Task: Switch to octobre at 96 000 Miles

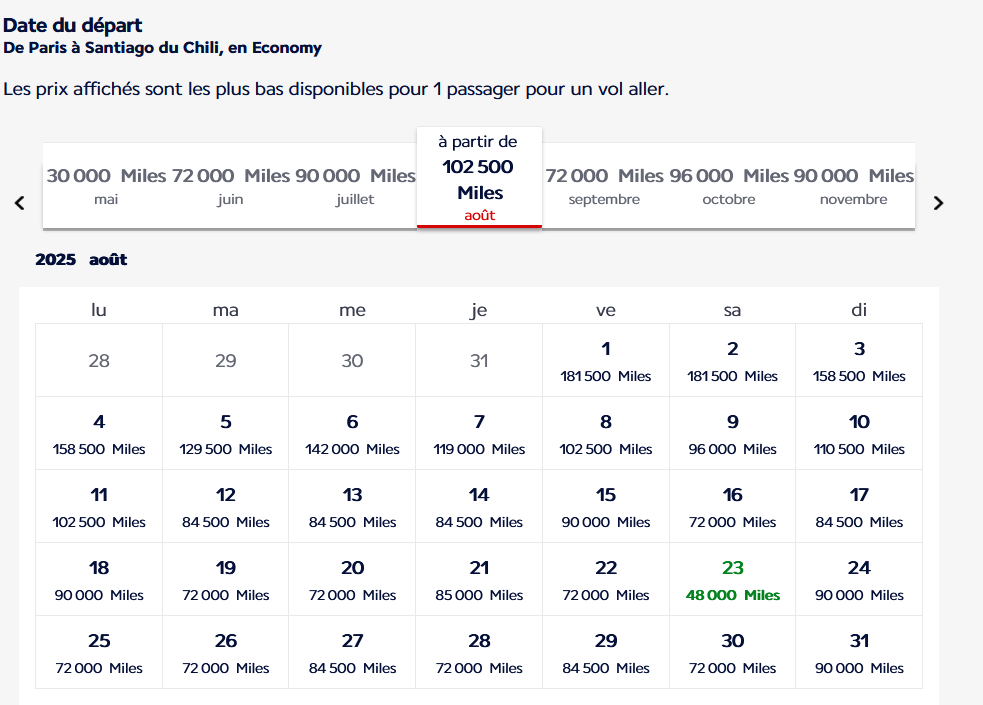Action: point(728,186)
